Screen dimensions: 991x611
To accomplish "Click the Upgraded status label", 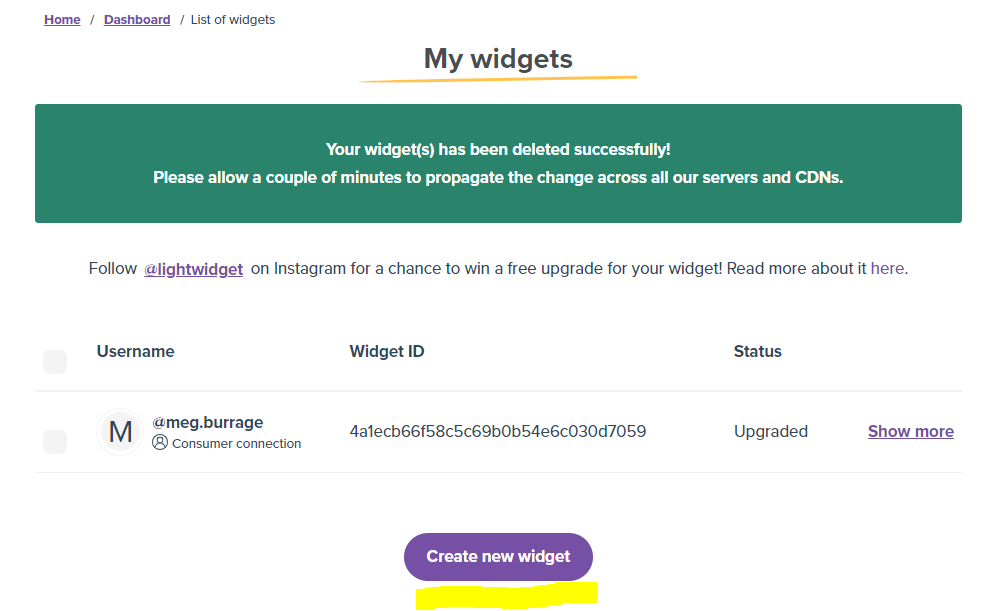I will [770, 432].
